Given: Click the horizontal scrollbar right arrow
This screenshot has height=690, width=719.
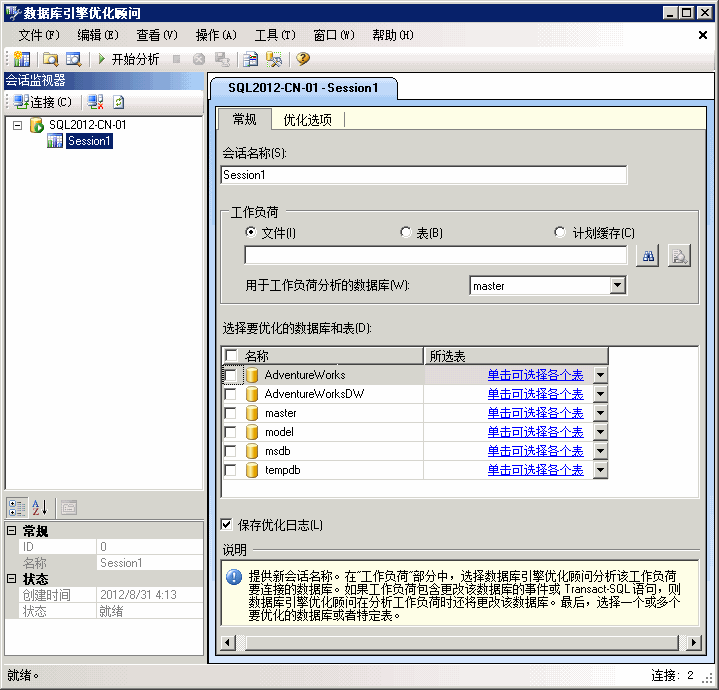Looking at the screenshot, I should point(693,643).
